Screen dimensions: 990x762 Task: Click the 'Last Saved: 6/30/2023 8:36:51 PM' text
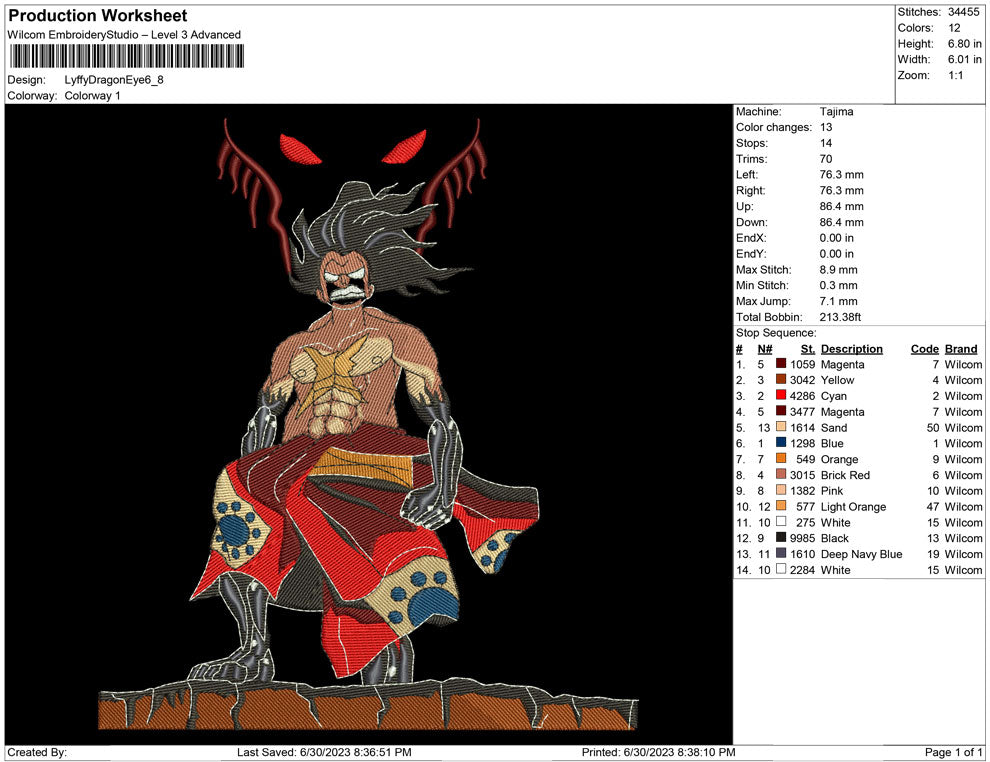coord(324,752)
